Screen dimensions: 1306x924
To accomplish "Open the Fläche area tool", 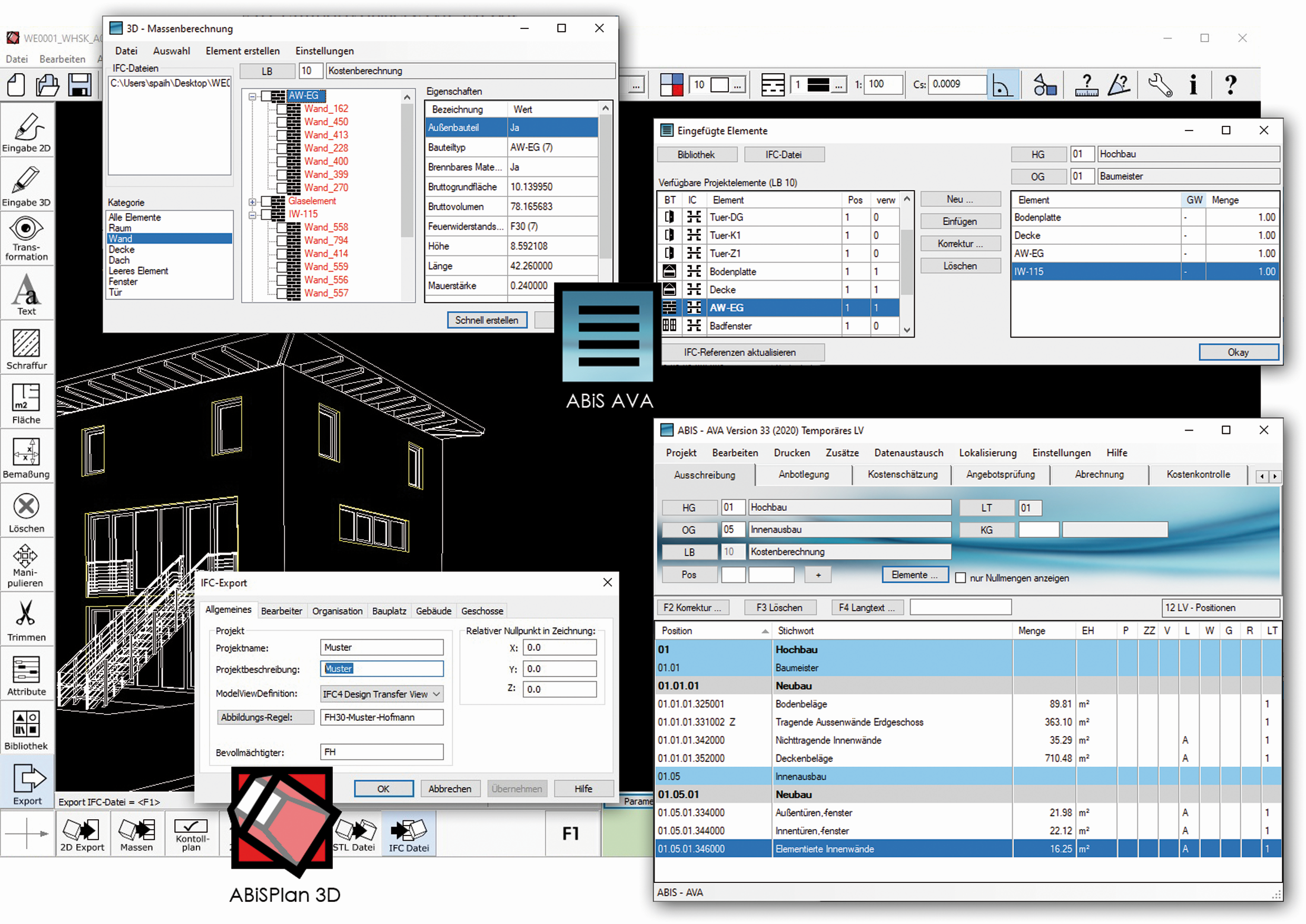I will point(27,402).
